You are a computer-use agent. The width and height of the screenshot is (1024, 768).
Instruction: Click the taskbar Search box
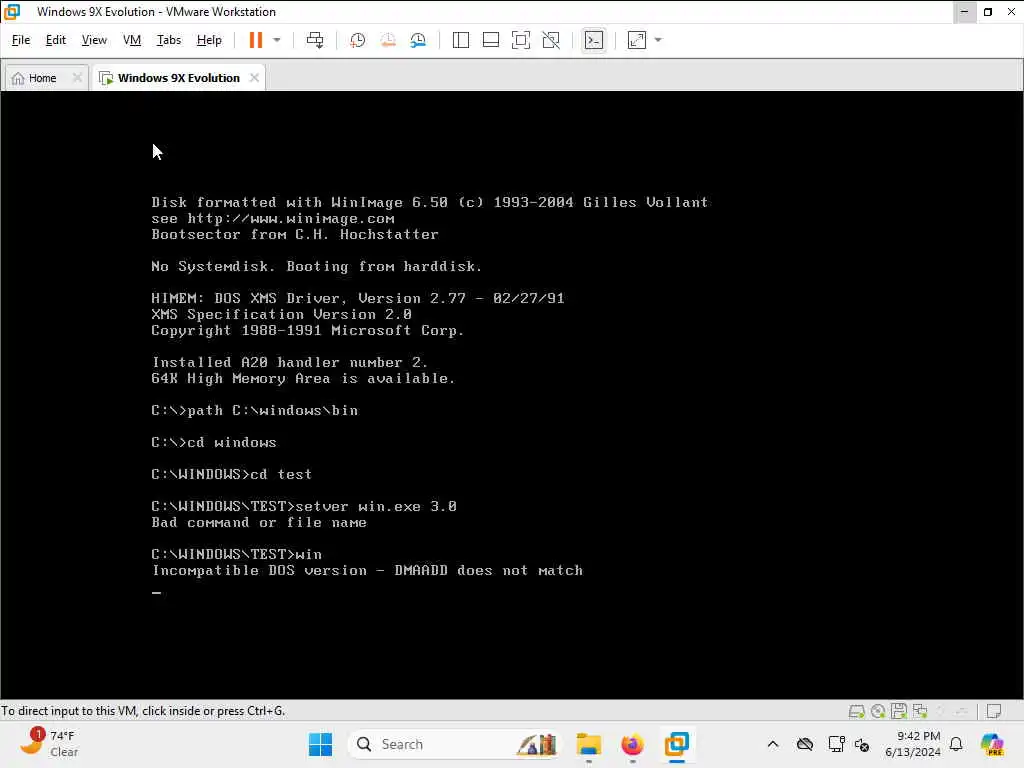click(455, 744)
